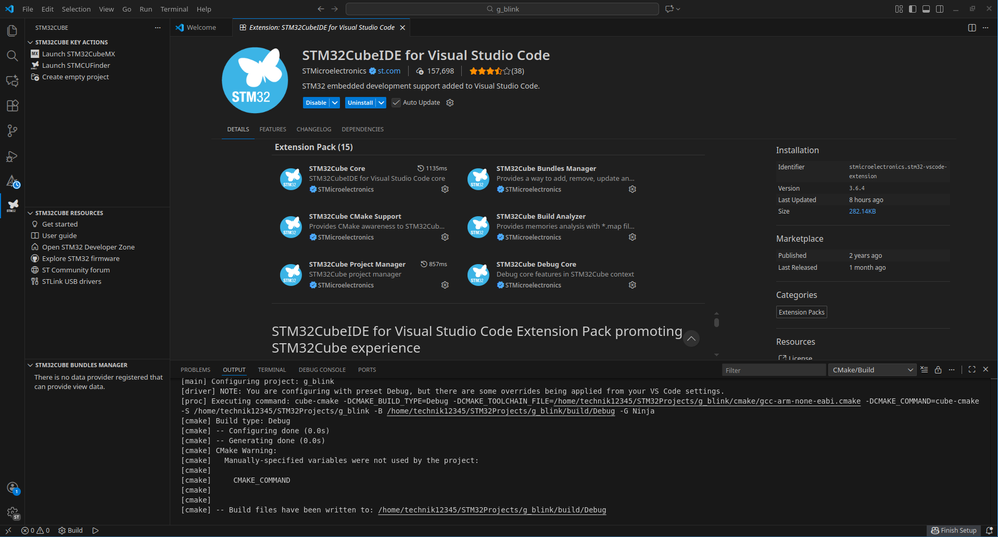The height and width of the screenshot is (537, 998).
Task: Click the g_blink command center search box
Action: coord(502,9)
